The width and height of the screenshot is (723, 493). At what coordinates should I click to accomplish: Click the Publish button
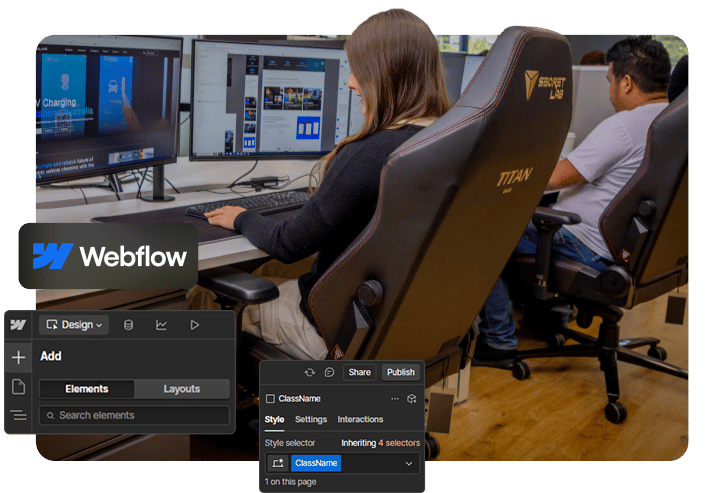(x=401, y=372)
